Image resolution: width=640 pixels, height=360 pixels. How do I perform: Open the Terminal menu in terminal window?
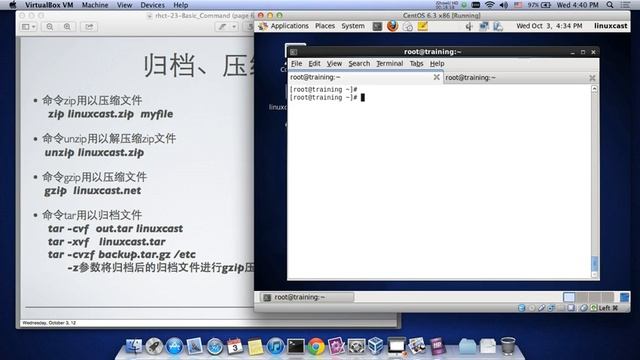point(389,64)
